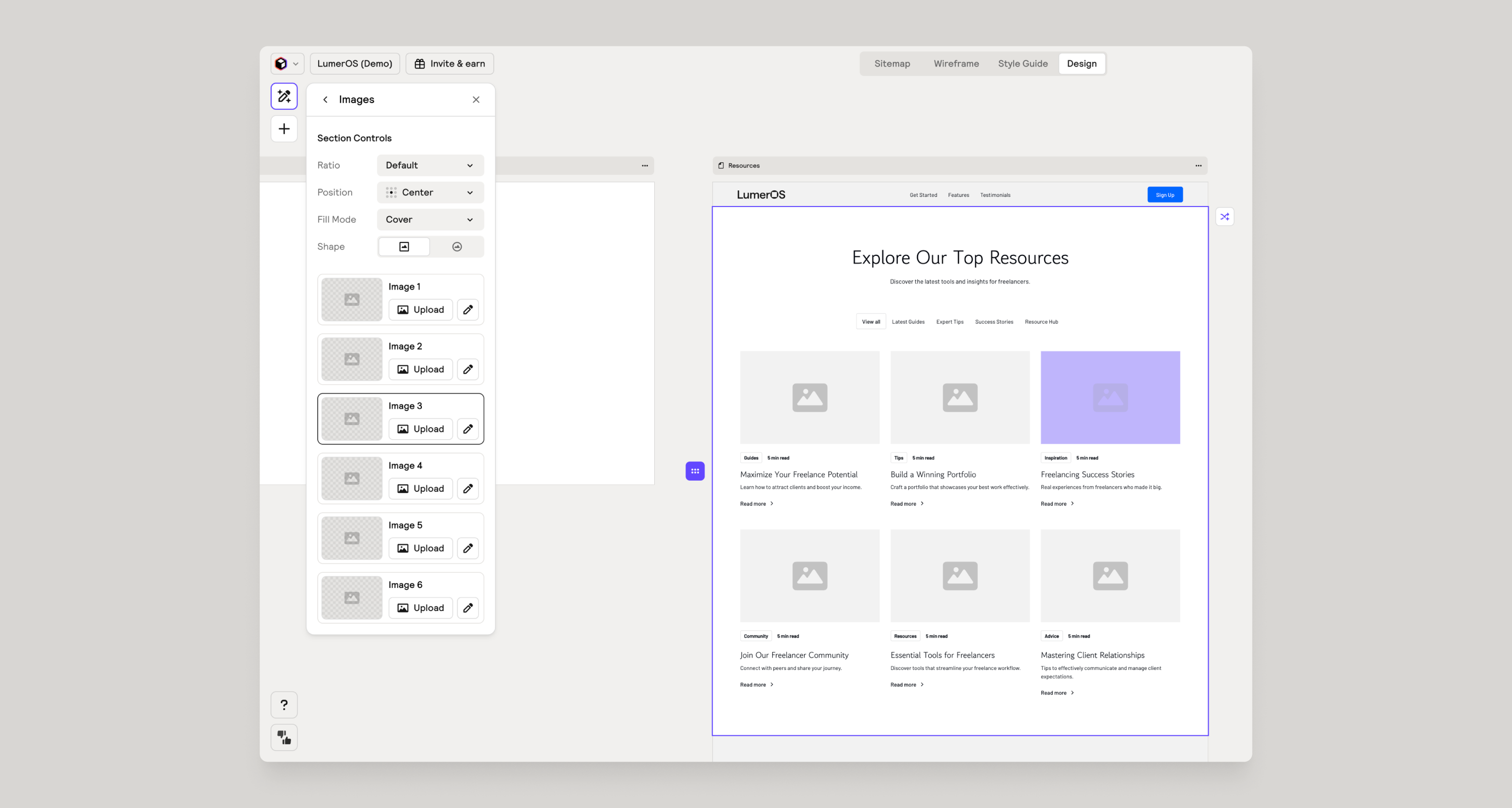Switch to the Wireframe tab

pyautogui.click(x=956, y=63)
